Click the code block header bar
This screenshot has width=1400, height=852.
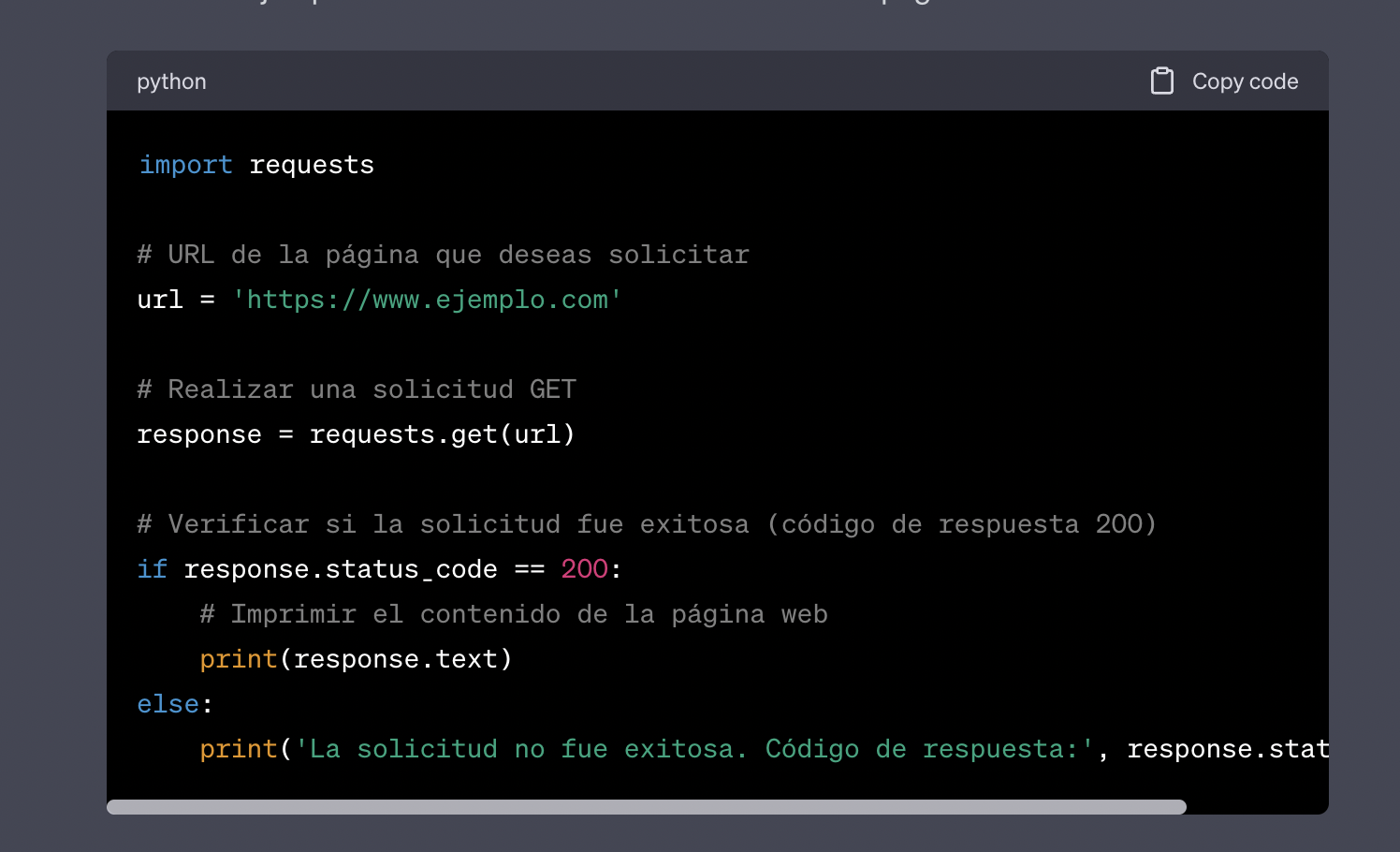coord(655,81)
